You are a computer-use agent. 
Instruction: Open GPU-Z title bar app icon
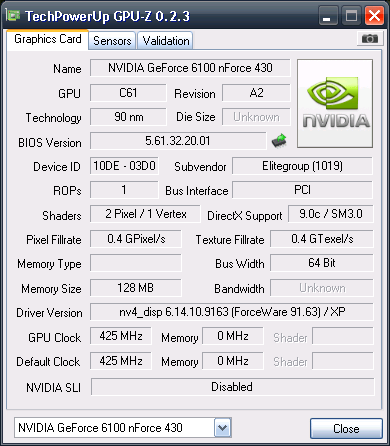[x=13, y=15]
